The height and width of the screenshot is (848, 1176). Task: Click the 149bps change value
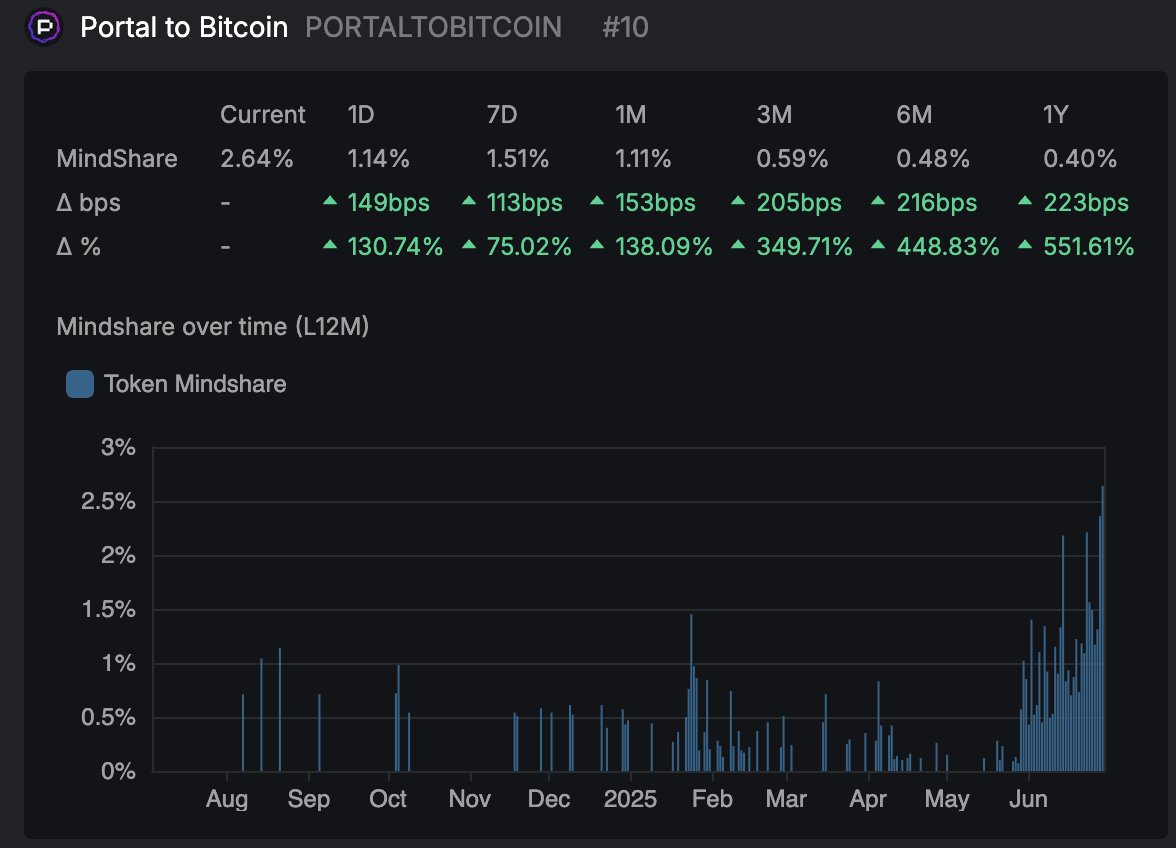tap(388, 202)
